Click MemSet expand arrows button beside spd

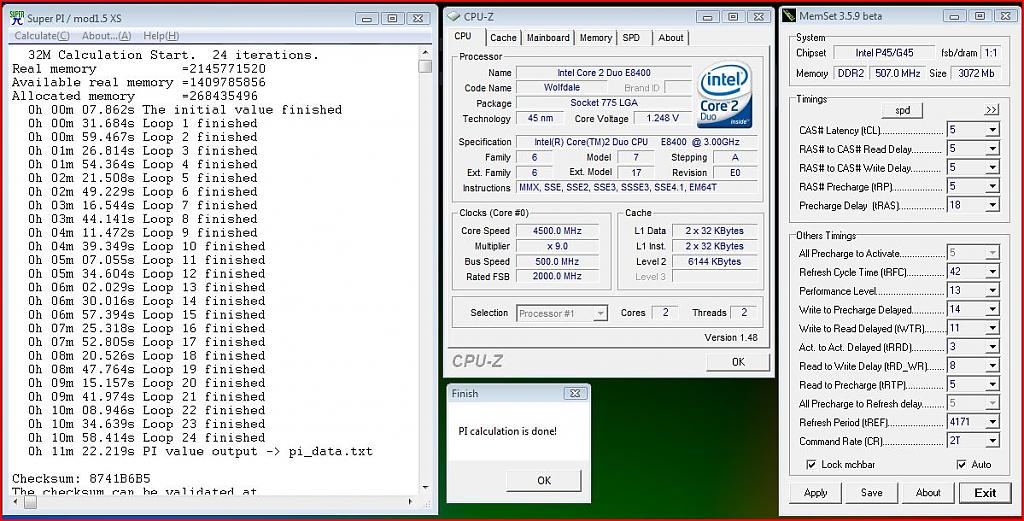click(x=991, y=110)
